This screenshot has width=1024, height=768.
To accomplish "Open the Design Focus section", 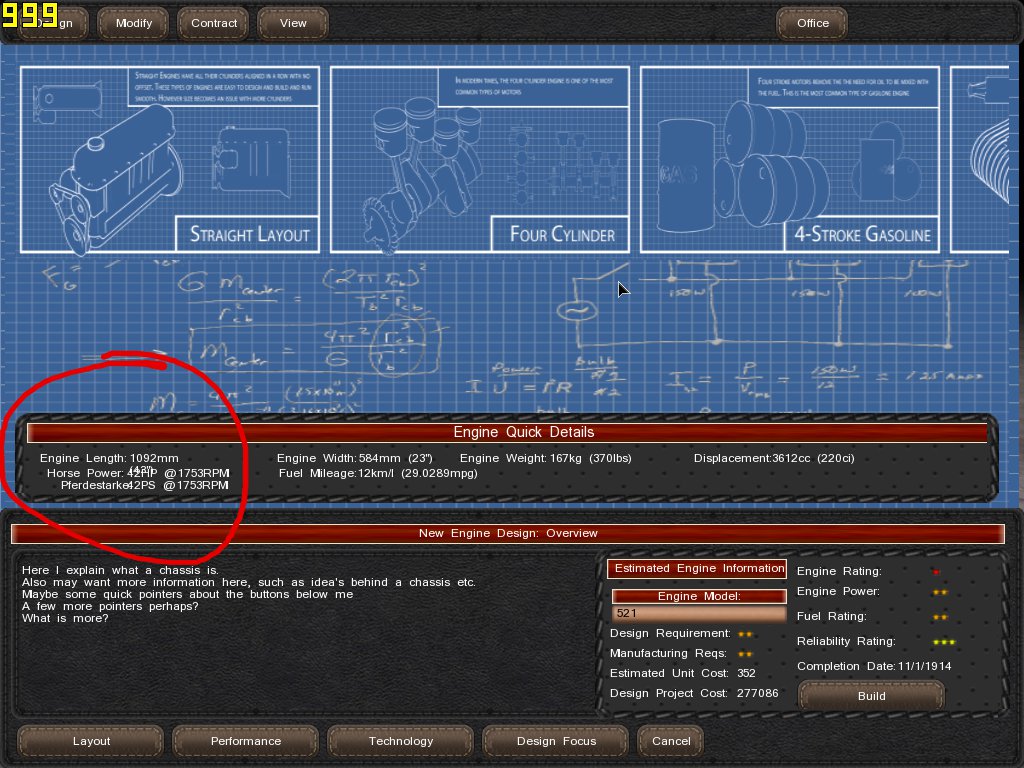I will pyautogui.click(x=556, y=741).
